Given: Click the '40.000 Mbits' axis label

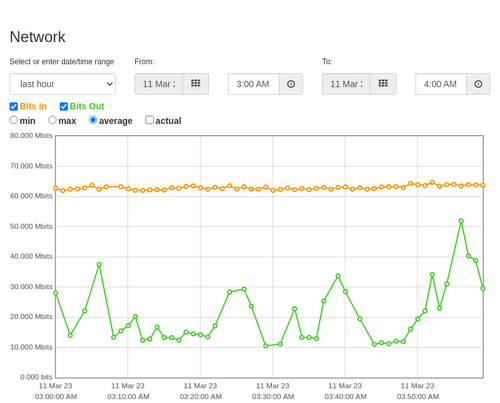Looking at the screenshot, I should (x=31, y=256).
